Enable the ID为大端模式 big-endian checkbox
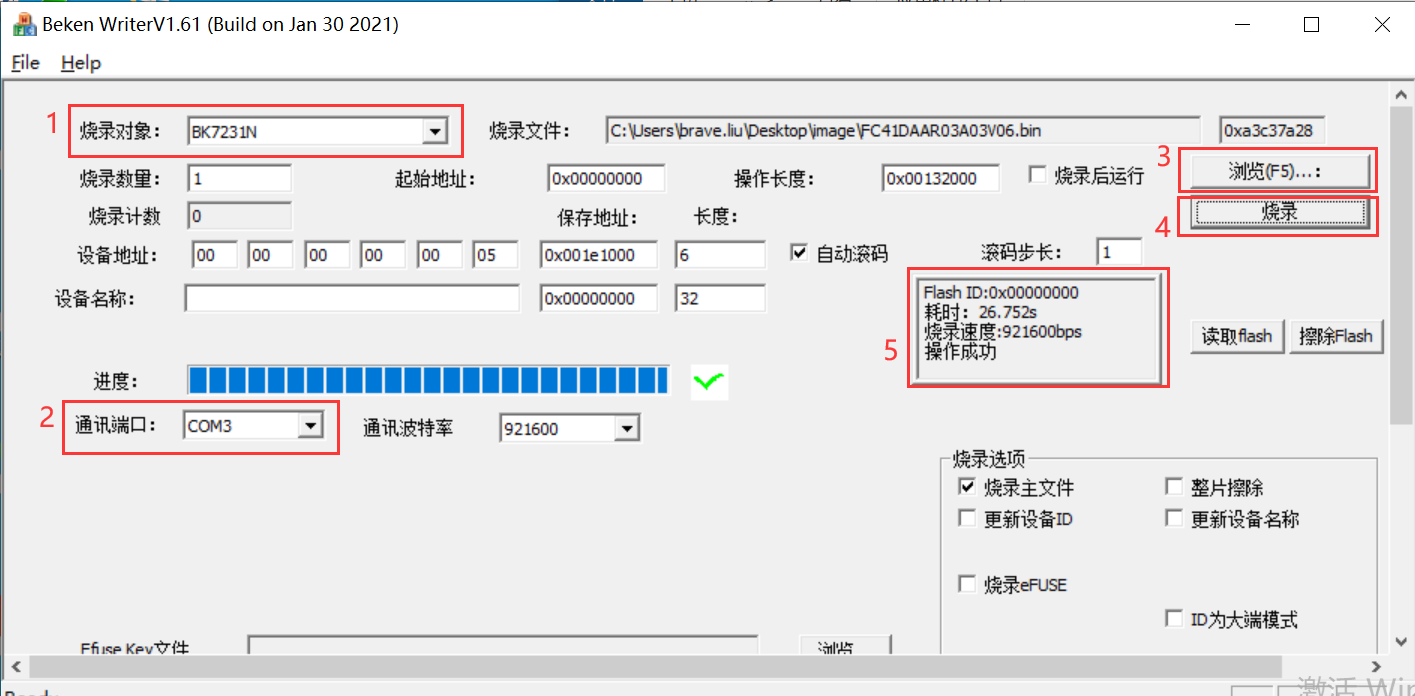The height and width of the screenshot is (696, 1415). coord(1173,619)
